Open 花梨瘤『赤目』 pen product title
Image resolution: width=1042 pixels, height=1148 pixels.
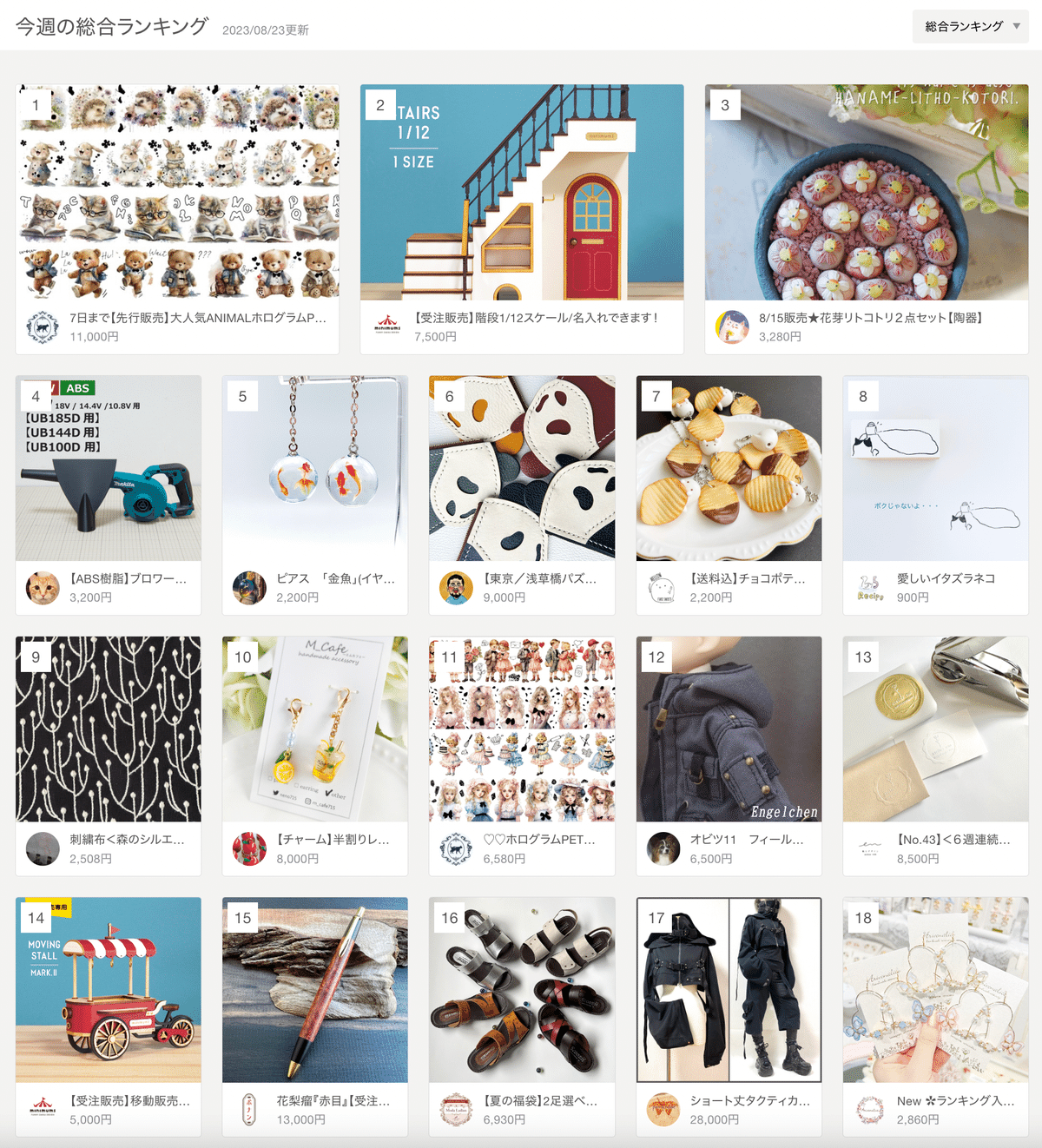tap(333, 1100)
